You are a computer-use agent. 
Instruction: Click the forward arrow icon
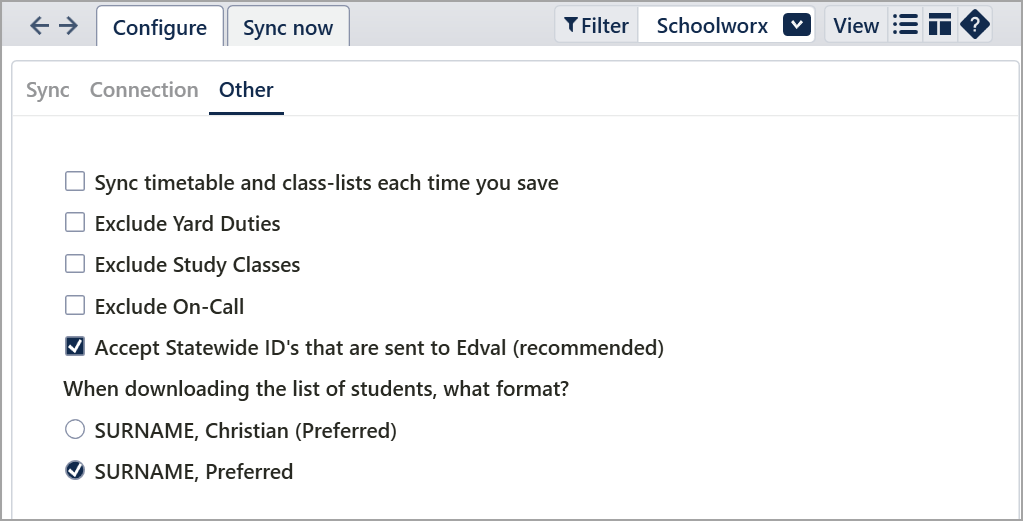tap(68, 26)
